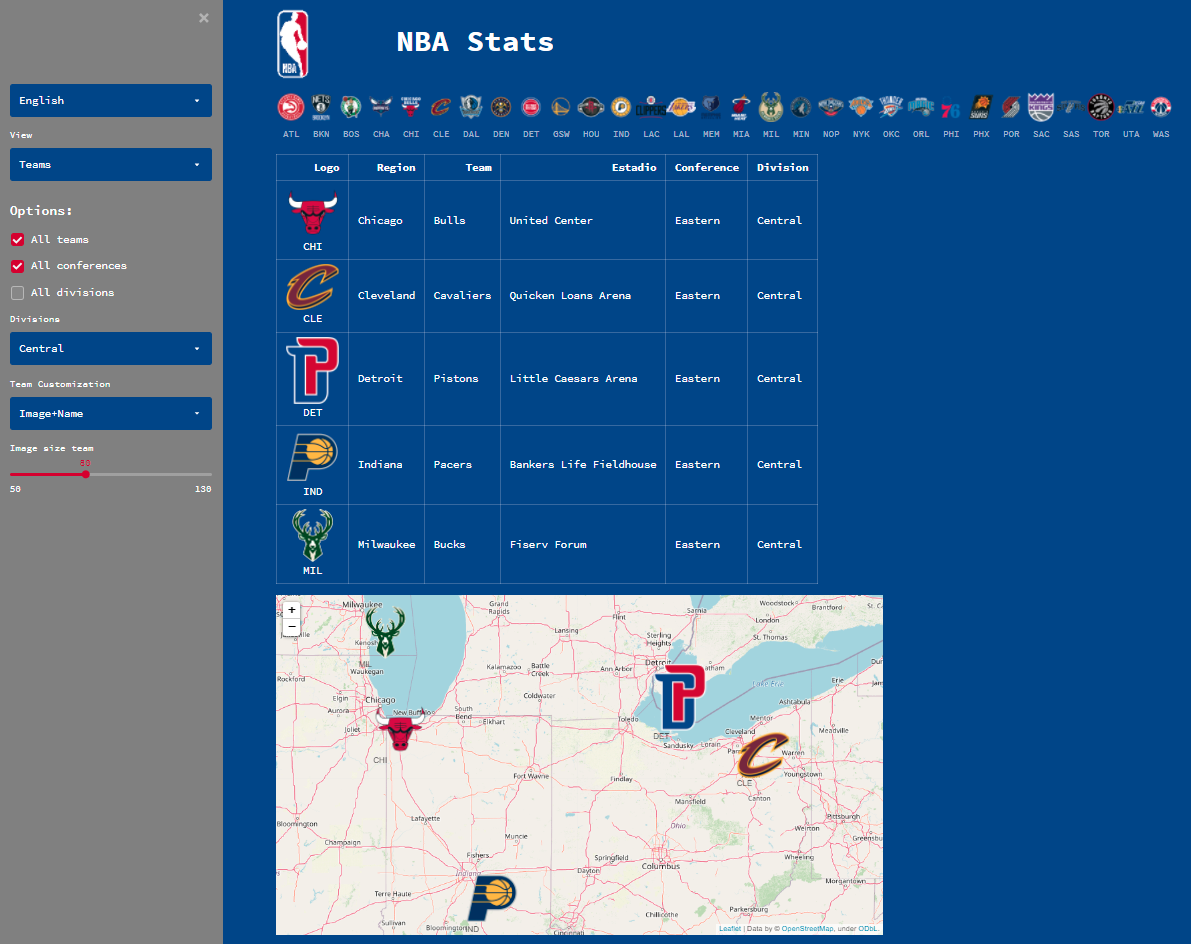Image resolution: width=1191 pixels, height=944 pixels.
Task: Click the NBA logo in header
Action: coord(292,44)
